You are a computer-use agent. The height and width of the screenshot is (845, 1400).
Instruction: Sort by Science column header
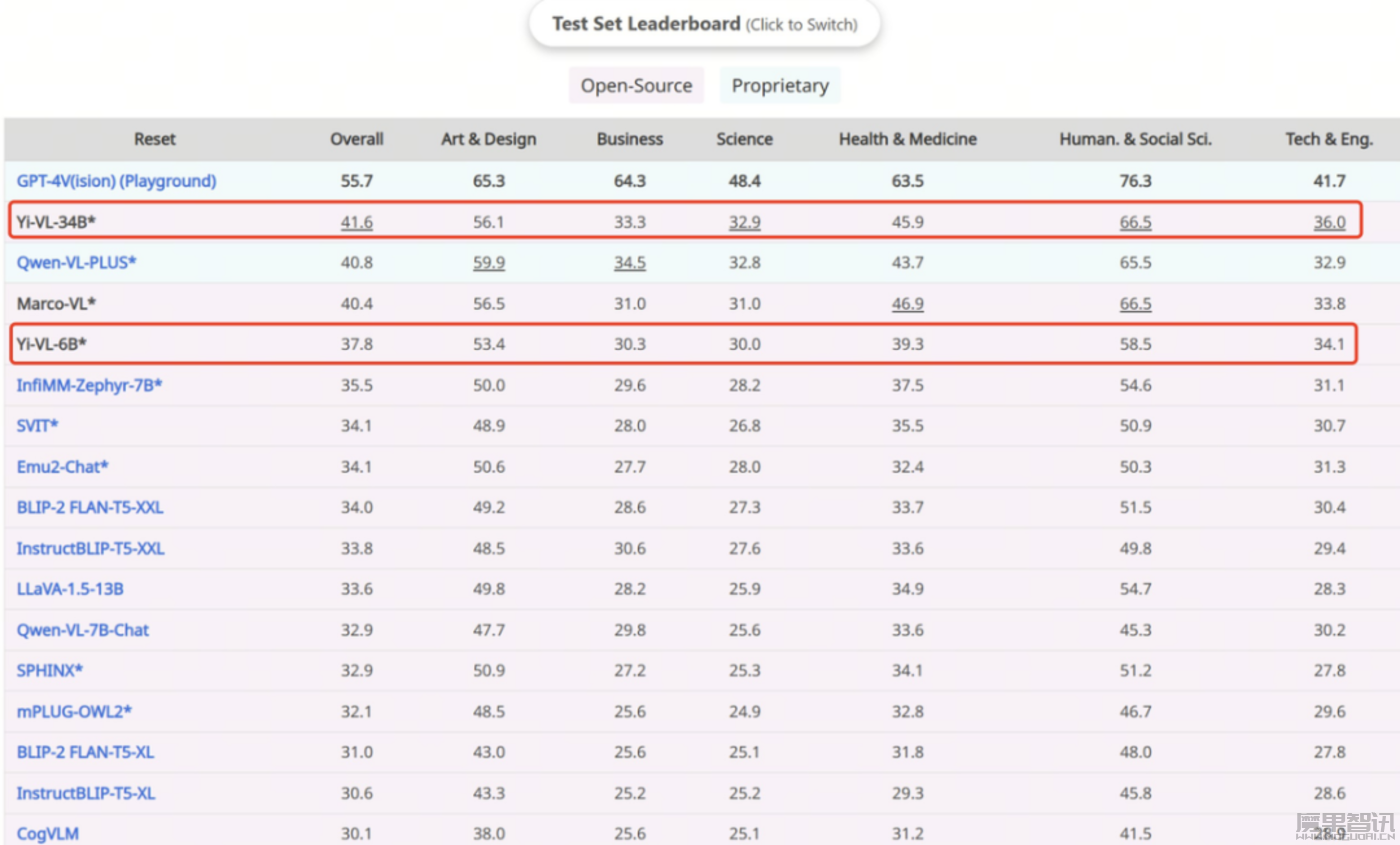pyautogui.click(x=745, y=140)
